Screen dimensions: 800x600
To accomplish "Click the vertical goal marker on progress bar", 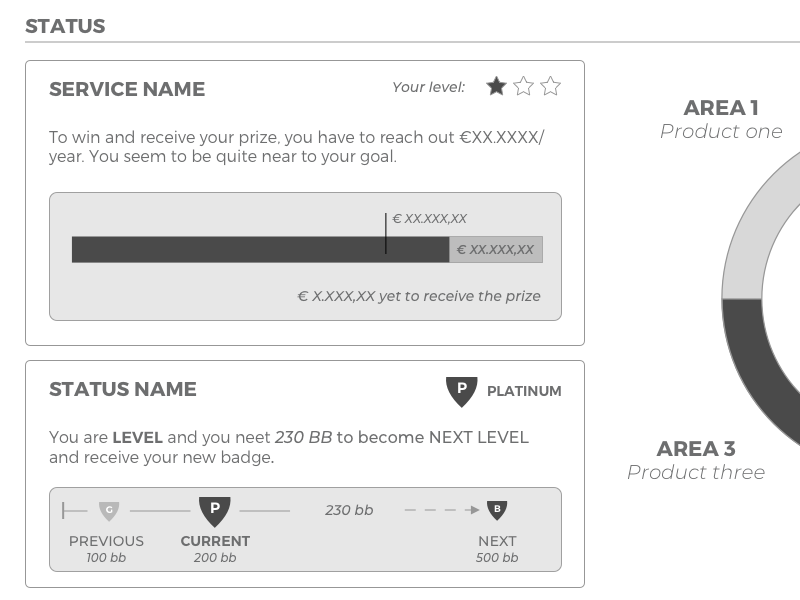I will click(x=386, y=233).
